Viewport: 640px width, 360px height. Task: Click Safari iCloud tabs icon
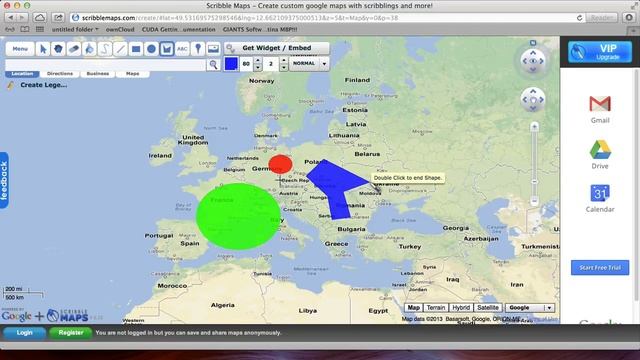(39, 18)
